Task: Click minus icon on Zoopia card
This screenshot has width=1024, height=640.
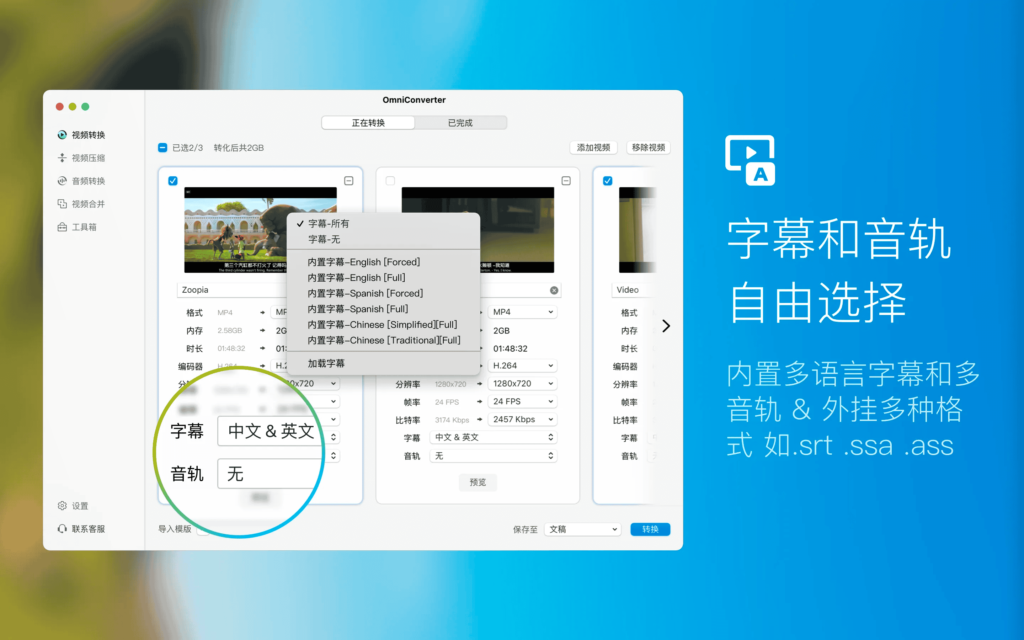Action: point(349,180)
